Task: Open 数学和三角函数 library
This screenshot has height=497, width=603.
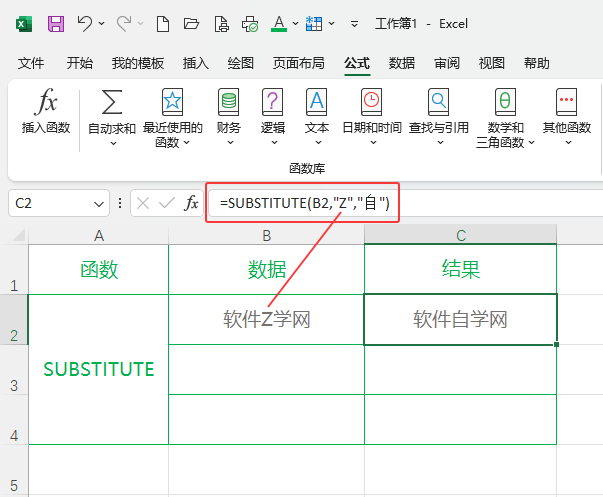Action: (x=505, y=118)
